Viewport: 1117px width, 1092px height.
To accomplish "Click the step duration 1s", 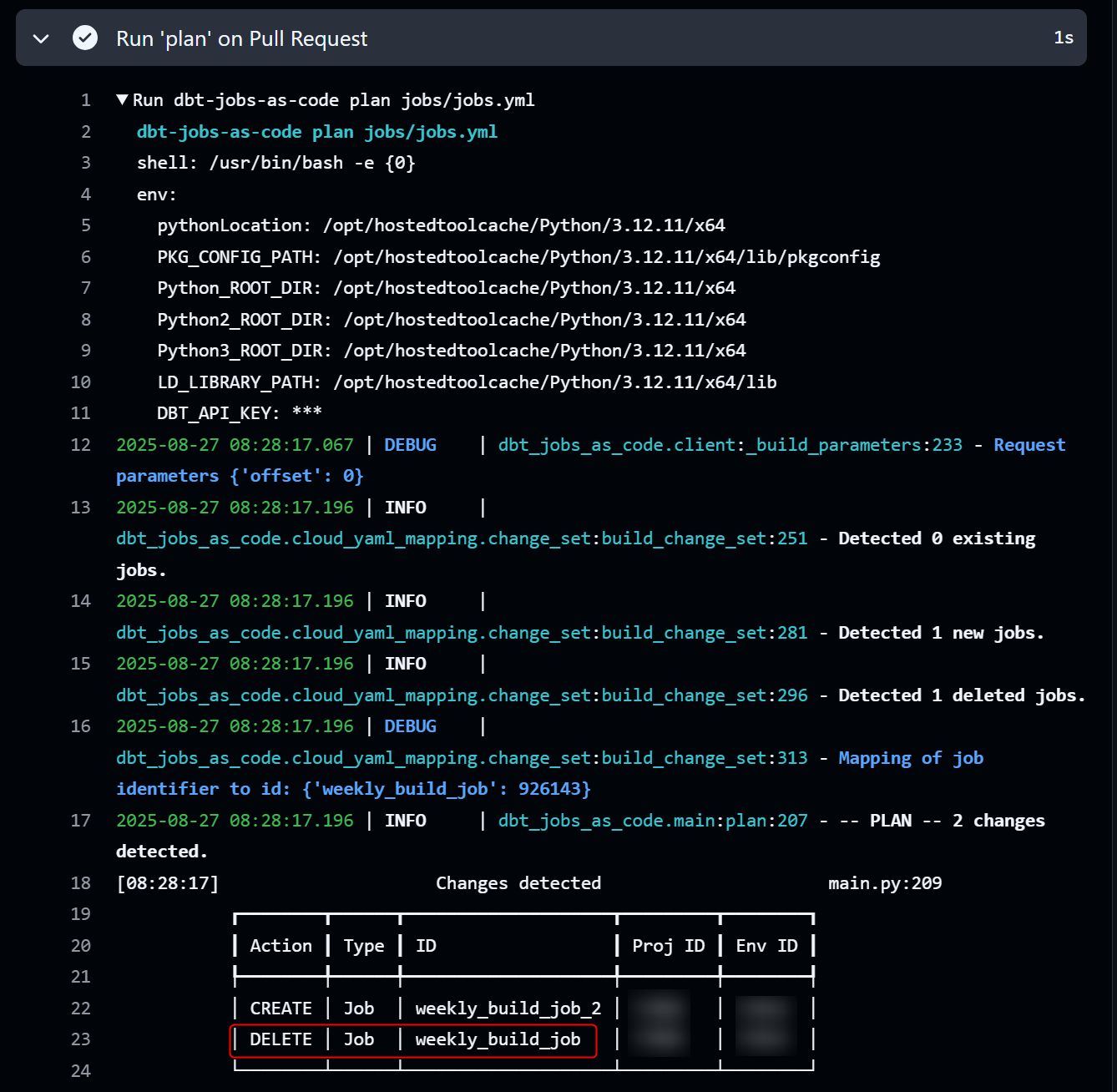I will coord(1064,38).
